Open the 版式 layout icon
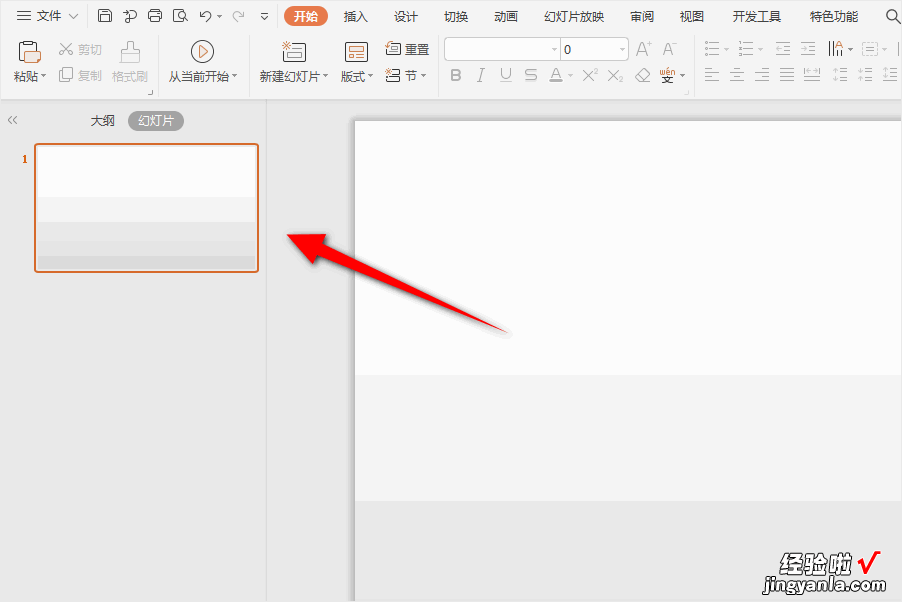 click(x=356, y=52)
